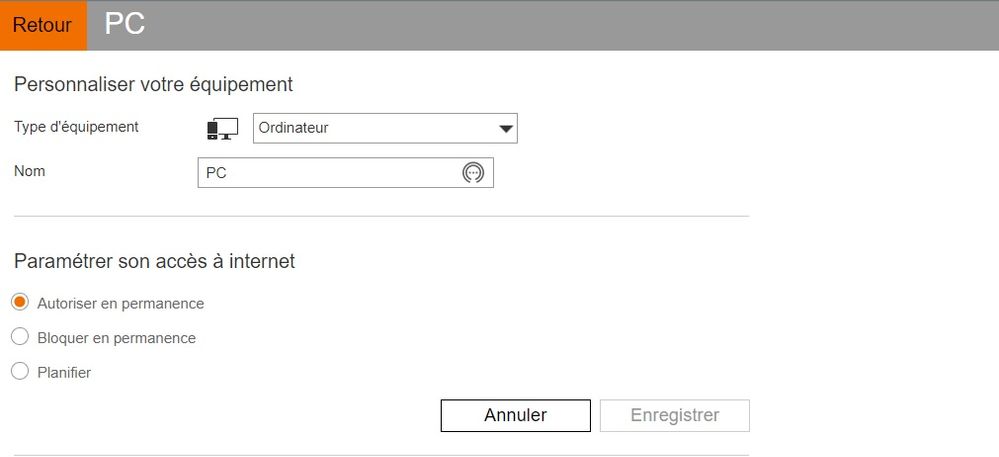This screenshot has width=999, height=457.
Task: Focus the Nom input field containing PC
Action: 330,173
